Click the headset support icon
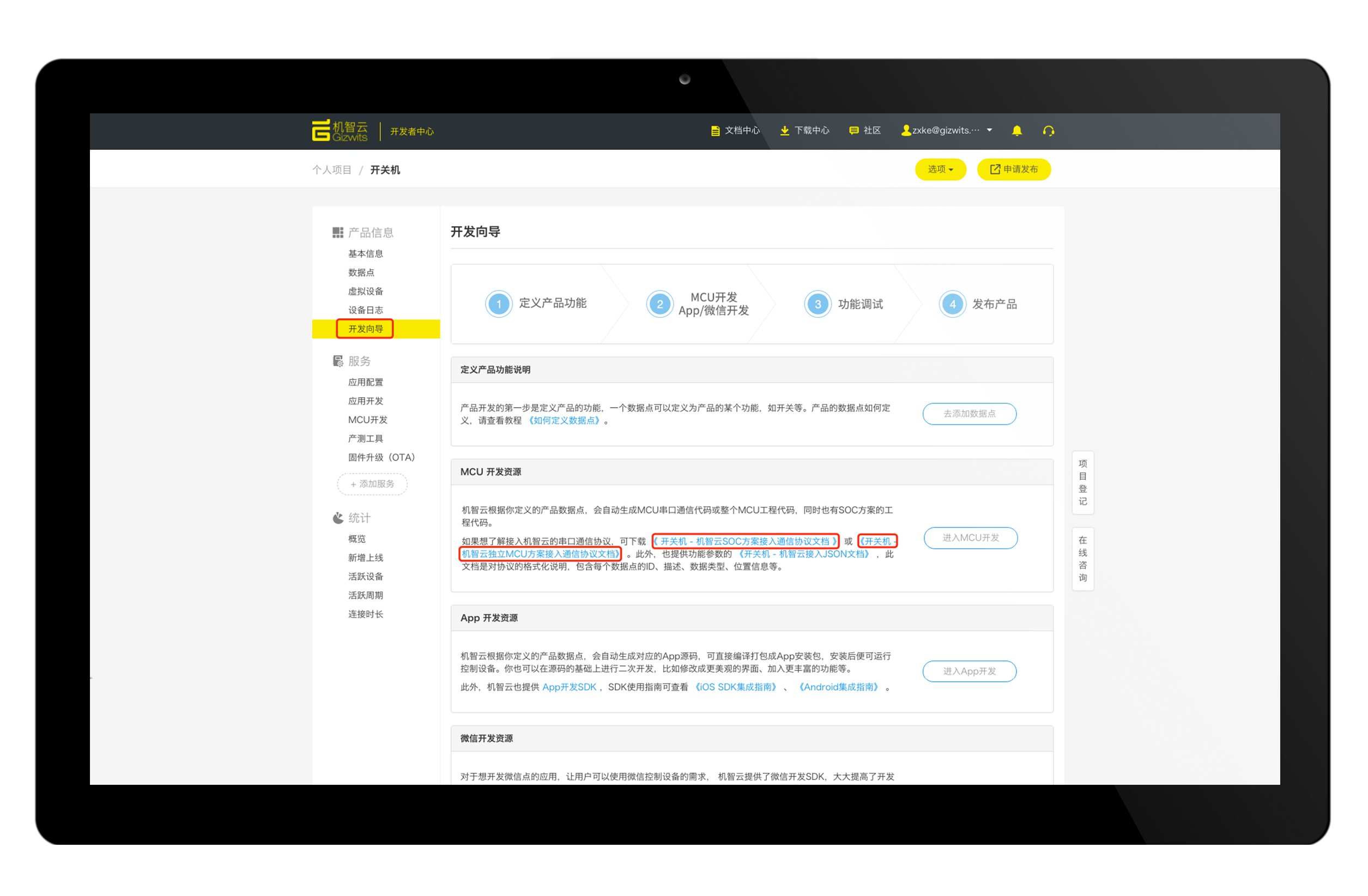This screenshot has height=896, width=1368. pos(1048,131)
